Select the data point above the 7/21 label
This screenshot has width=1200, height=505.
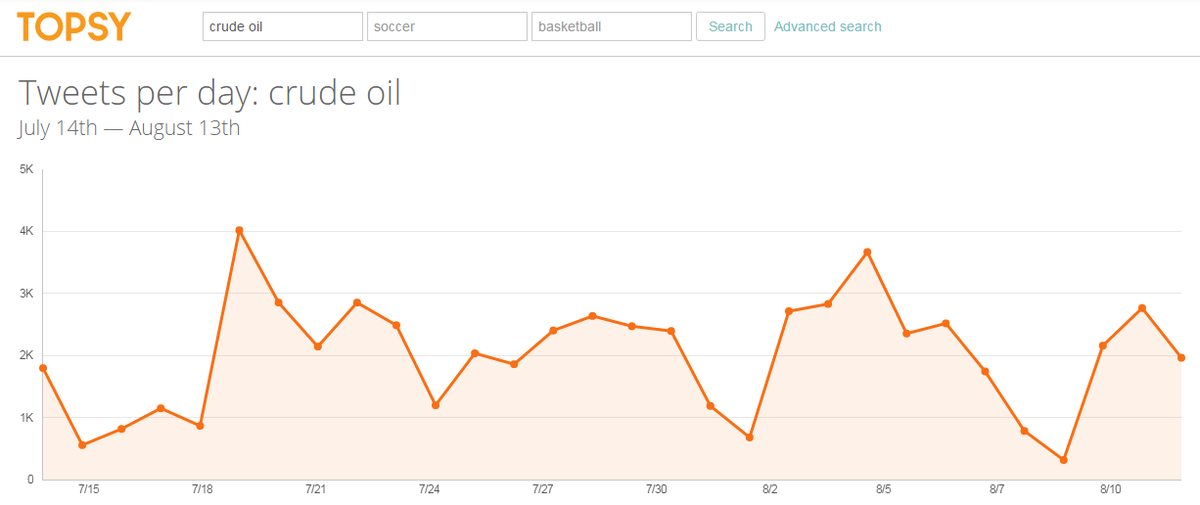pos(317,346)
